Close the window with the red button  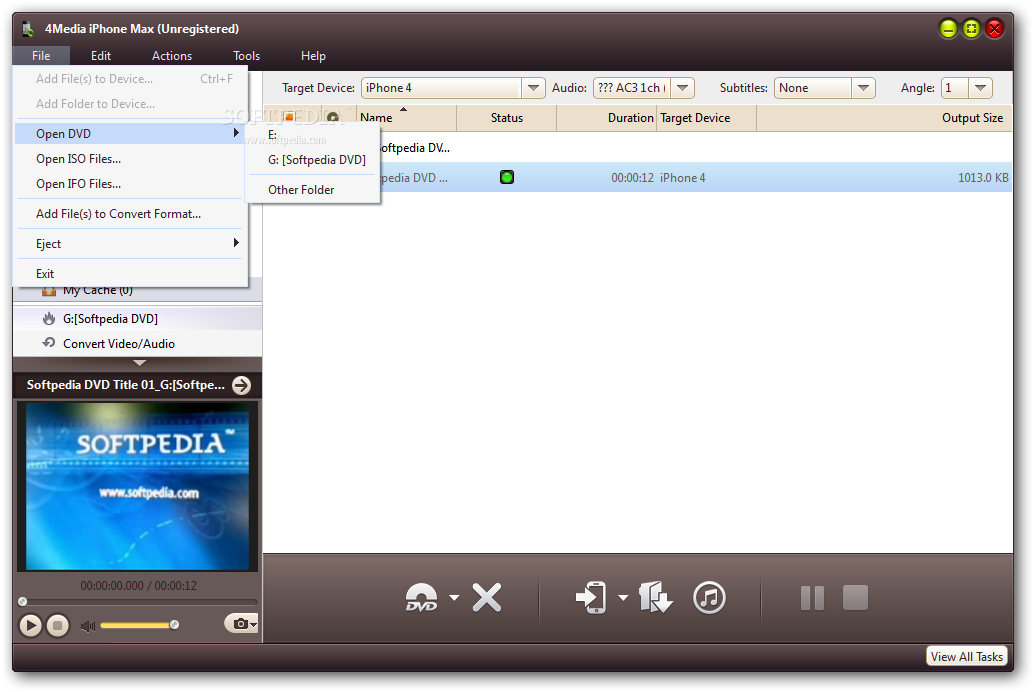click(994, 28)
